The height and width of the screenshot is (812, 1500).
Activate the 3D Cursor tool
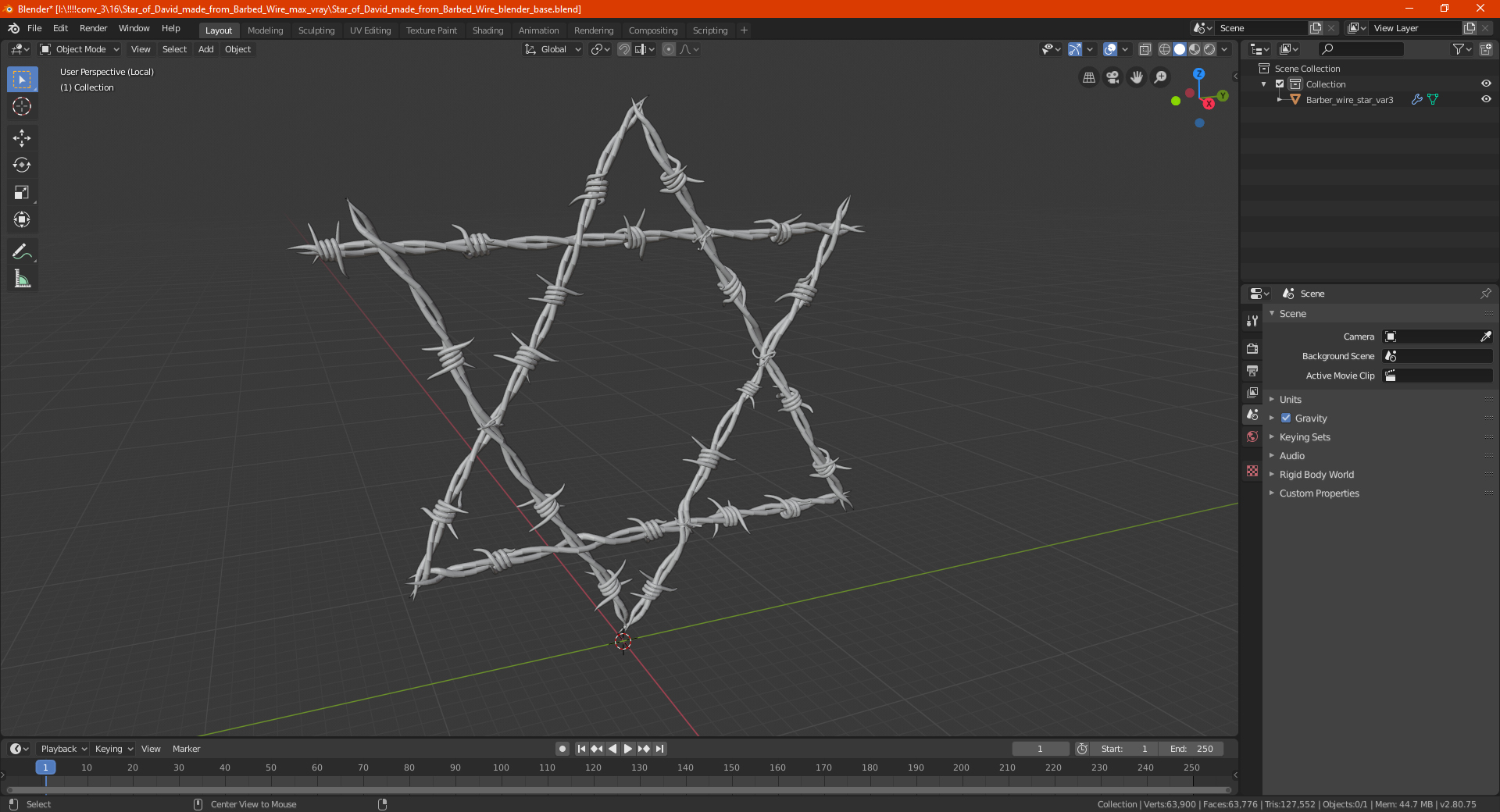22,106
